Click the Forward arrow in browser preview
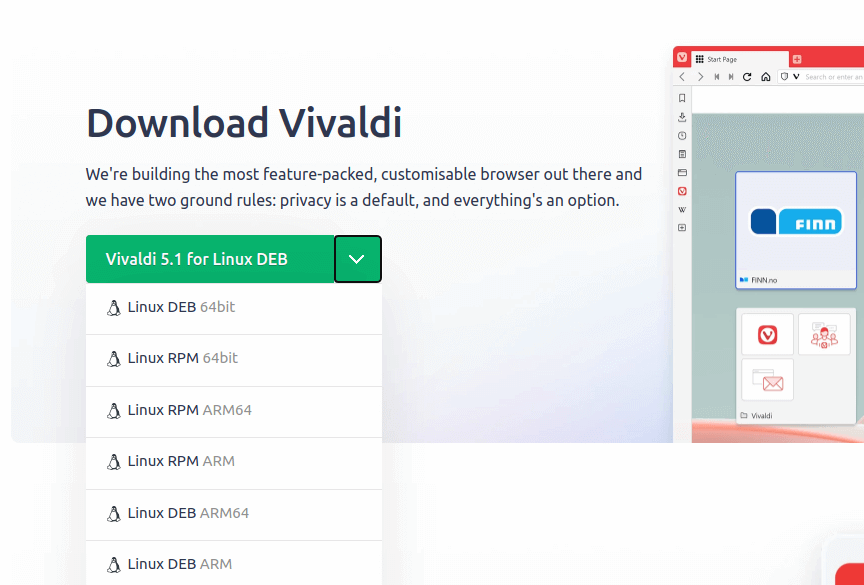The width and height of the screenshot is (864, 585). 700,77
